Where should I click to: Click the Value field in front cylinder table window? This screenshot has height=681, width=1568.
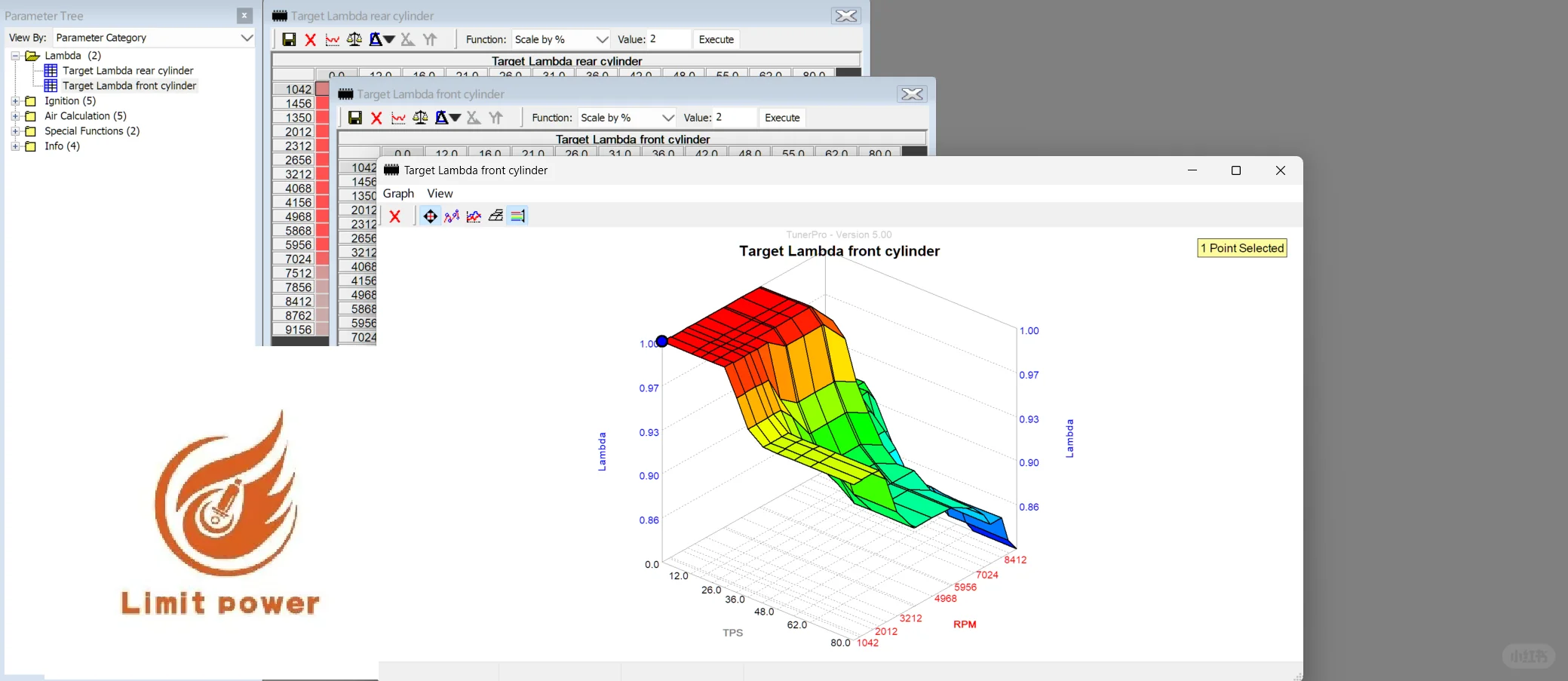click(735, 118)
